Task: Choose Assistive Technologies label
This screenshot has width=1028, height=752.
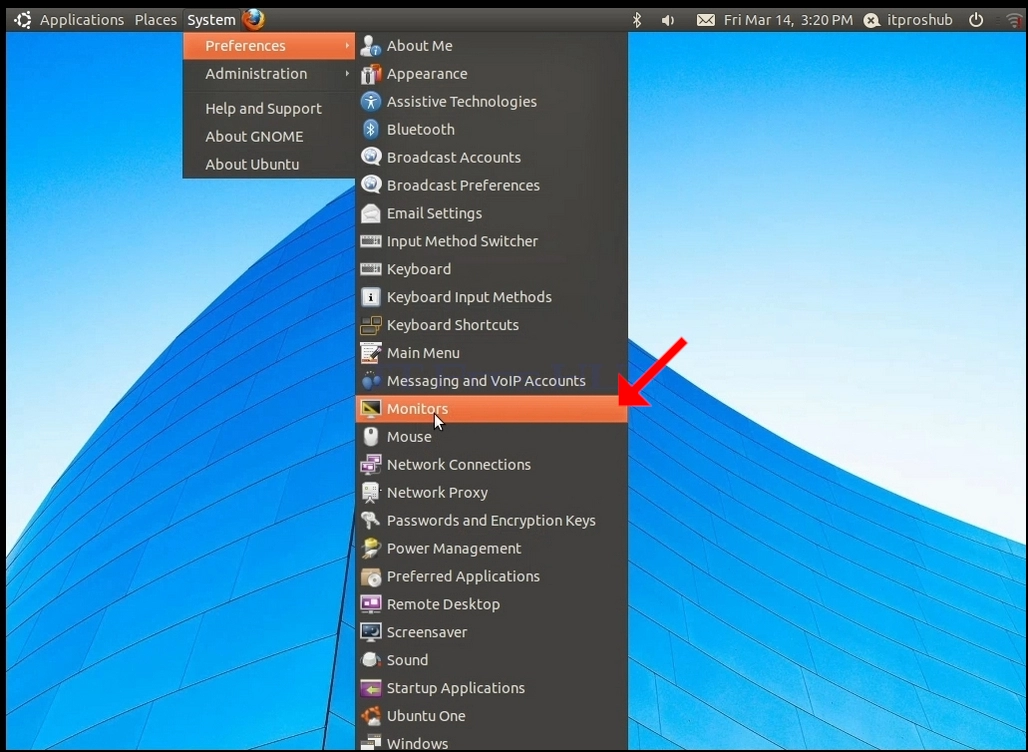Action: point(462,102)
